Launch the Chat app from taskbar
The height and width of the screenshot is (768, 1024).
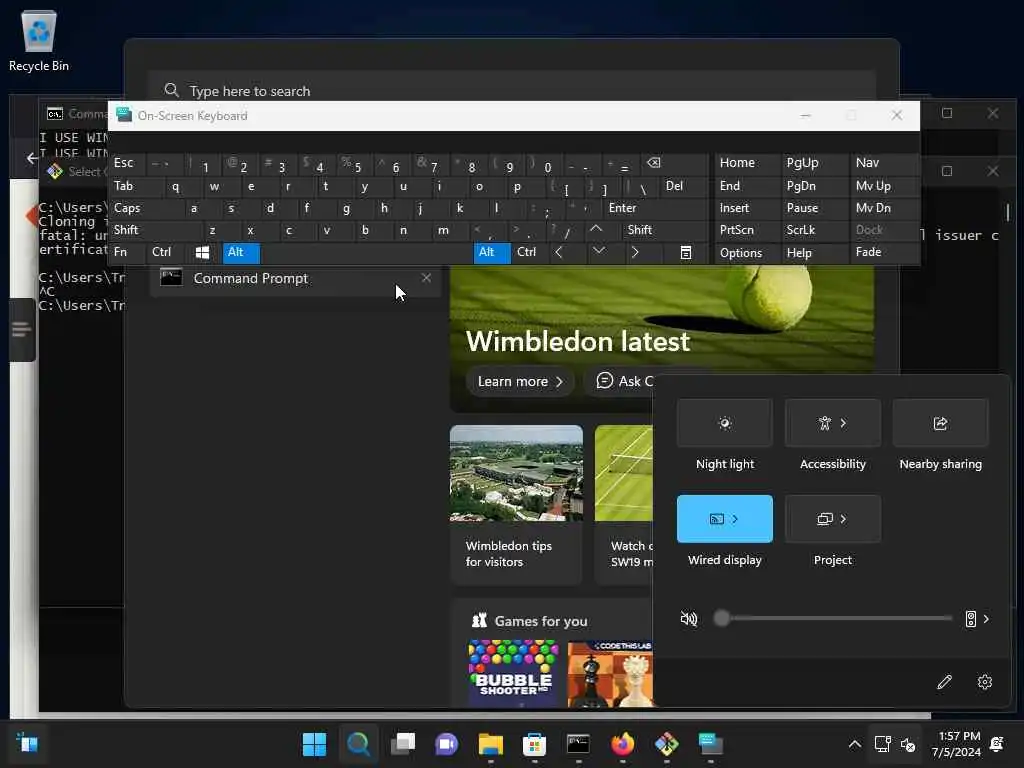click(447, 744)
